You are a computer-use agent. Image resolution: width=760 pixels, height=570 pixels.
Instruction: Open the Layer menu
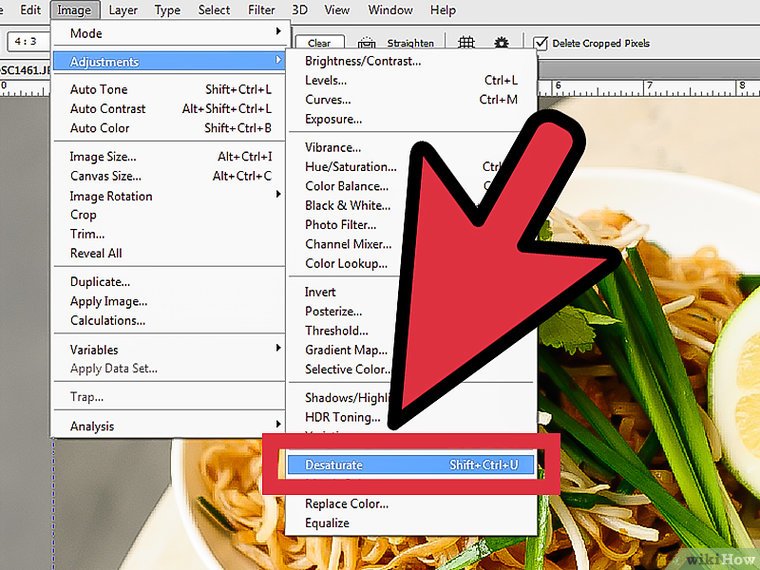click(x=123, y=10)
